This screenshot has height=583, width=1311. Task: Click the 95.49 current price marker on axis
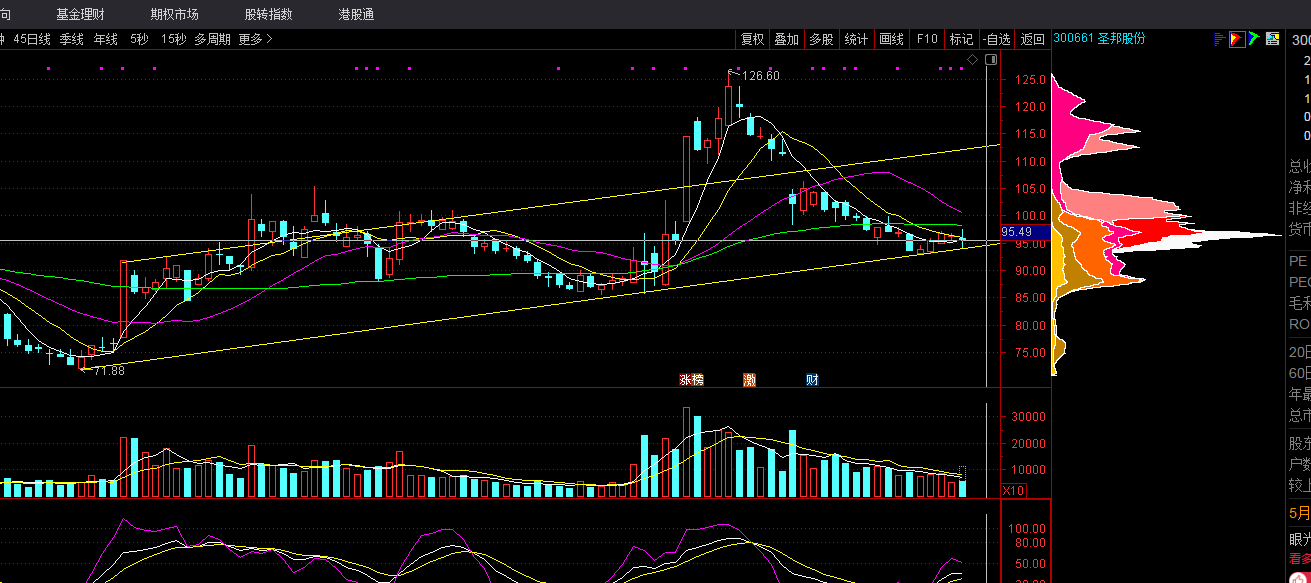point(1025,232)
